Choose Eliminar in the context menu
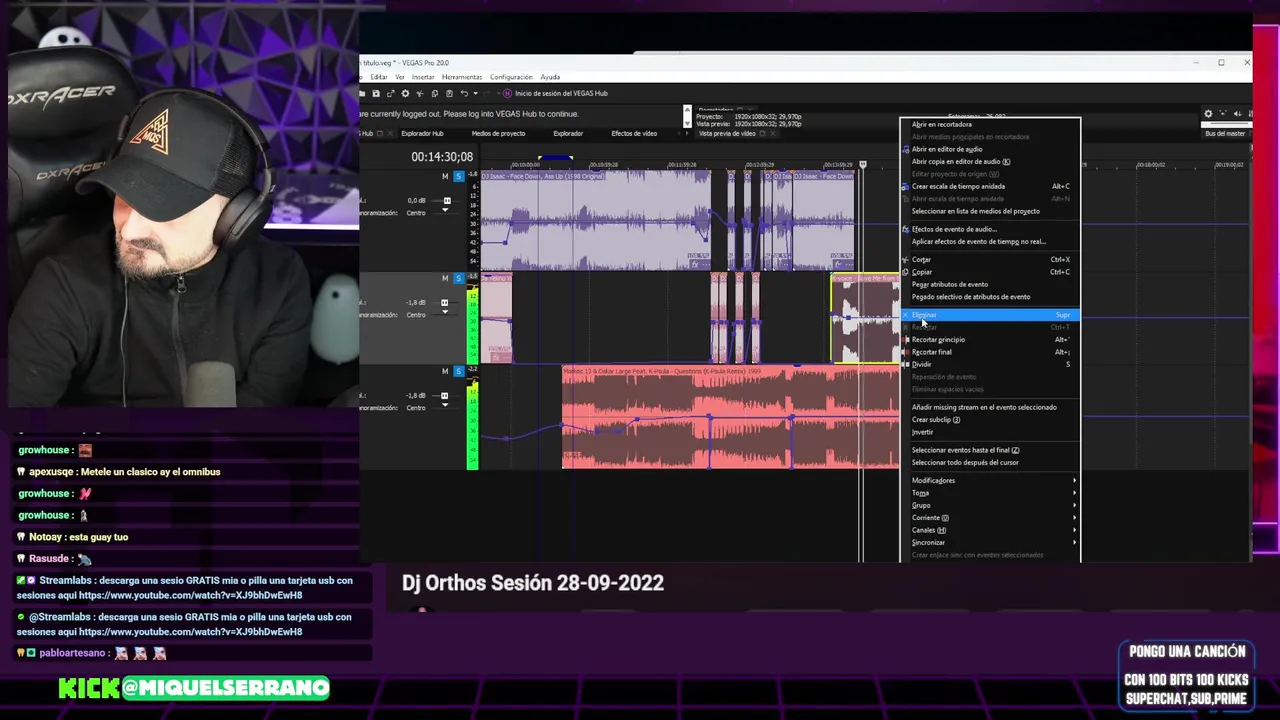 [x=990, y=315]
